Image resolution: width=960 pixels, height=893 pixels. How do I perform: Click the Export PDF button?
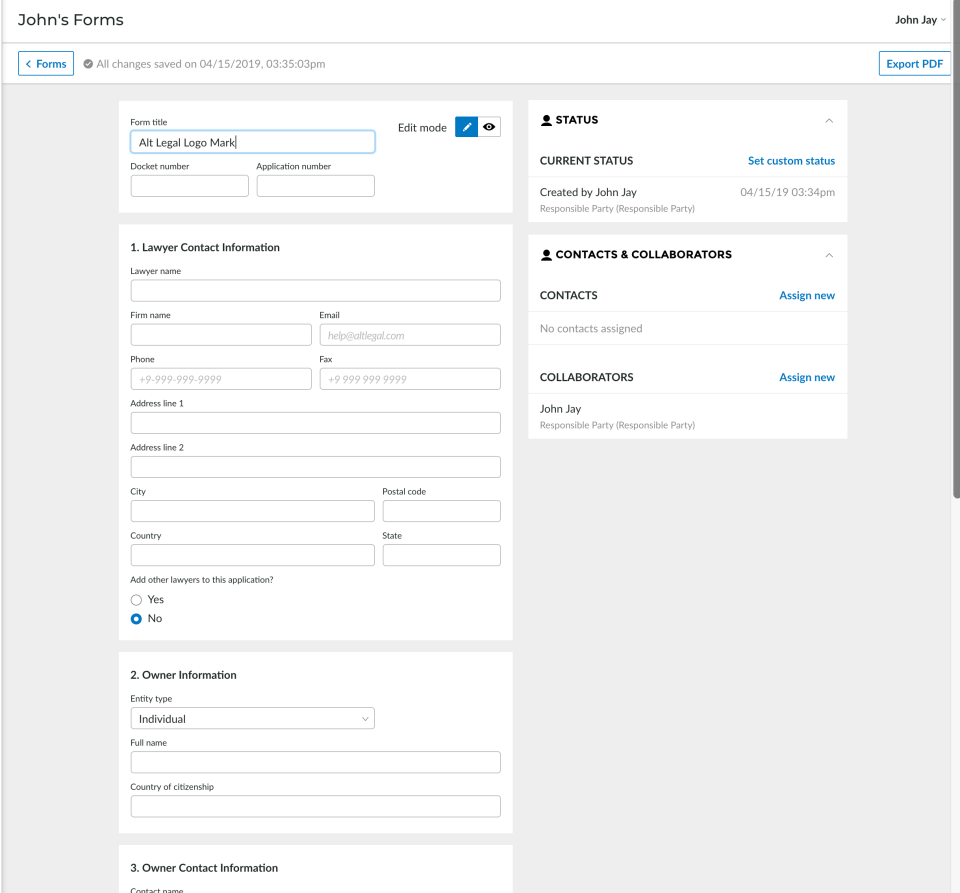pyautogui.click(x=914, y=64)
